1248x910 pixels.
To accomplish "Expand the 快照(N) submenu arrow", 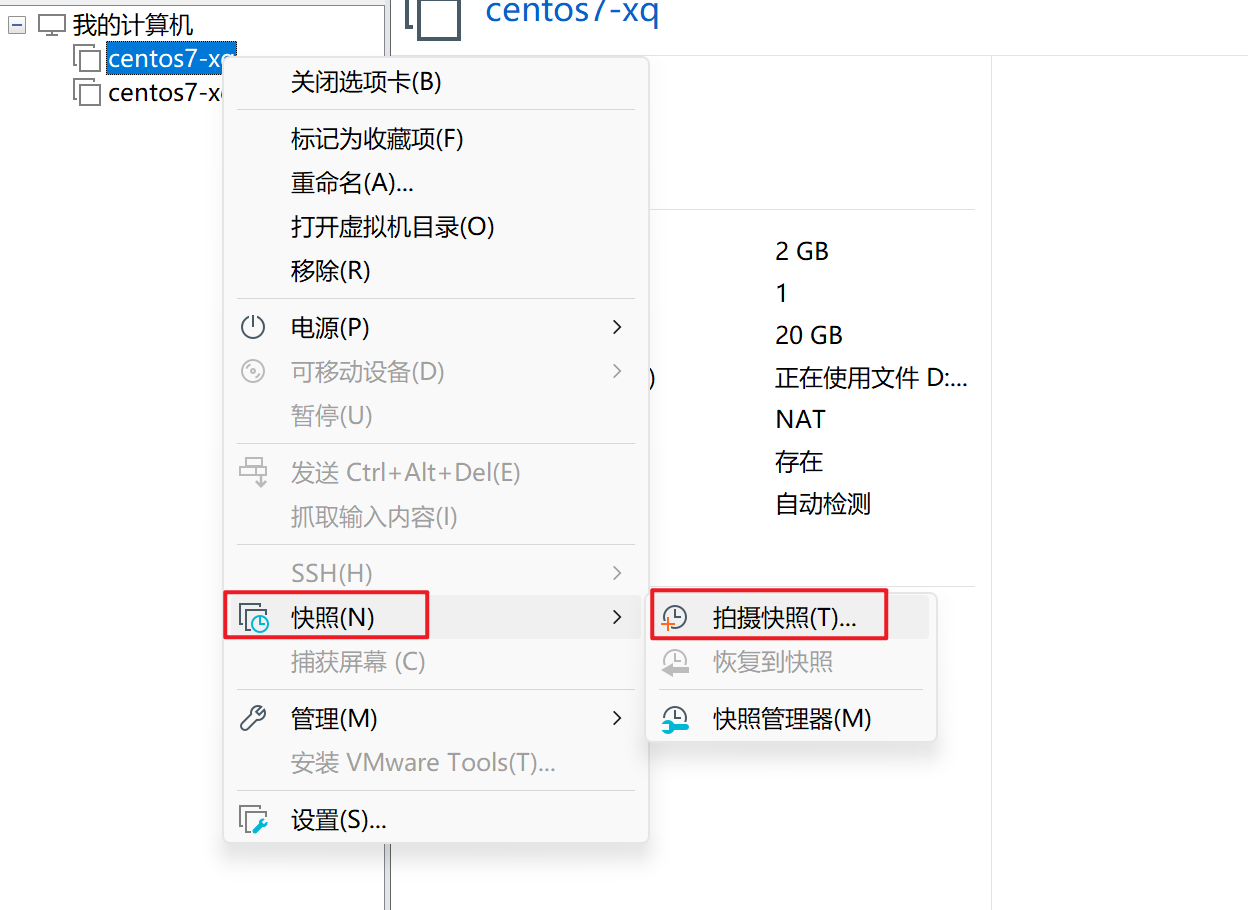I will point(617,617).
